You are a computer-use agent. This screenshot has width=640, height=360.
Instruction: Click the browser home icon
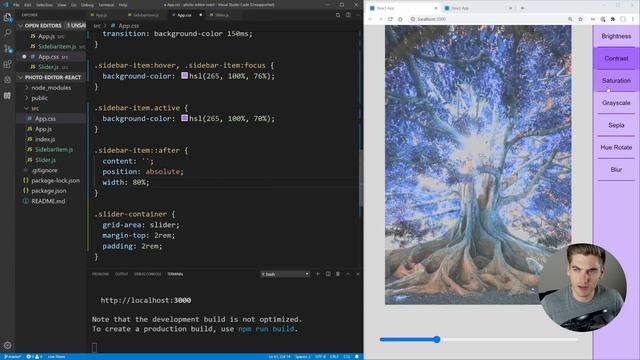[400, 19]
